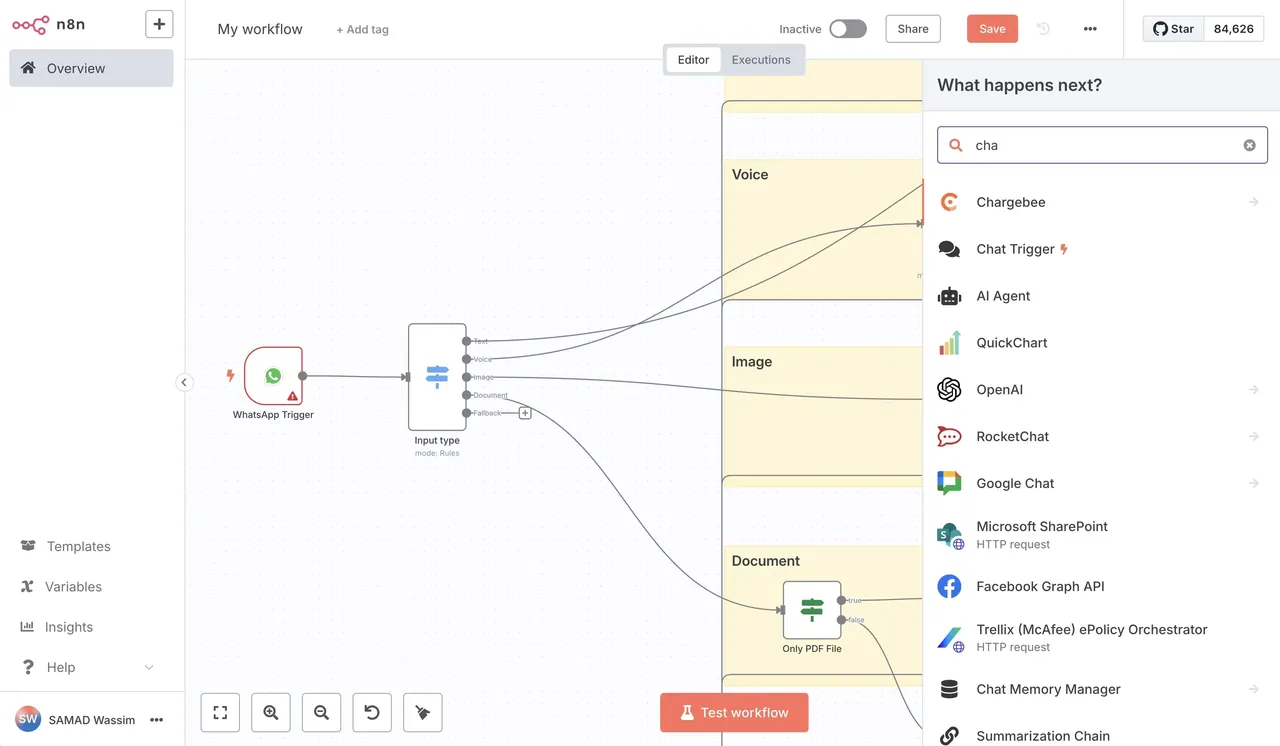Click the Share button
The image size is (1280, 746).
pos(913,29)
